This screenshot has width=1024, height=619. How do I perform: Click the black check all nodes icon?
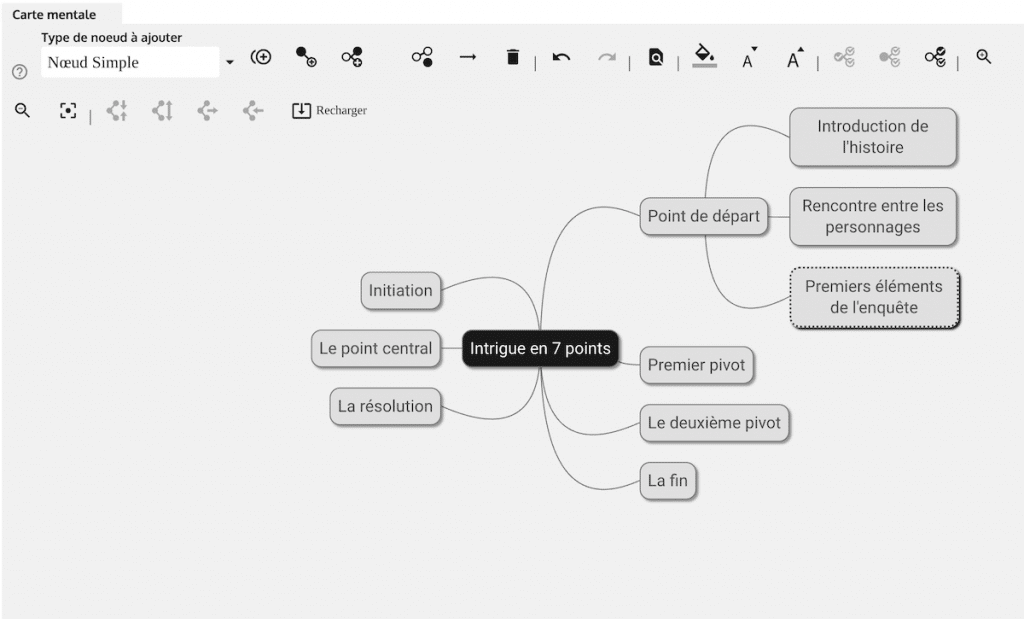click(x=935, y=57)
